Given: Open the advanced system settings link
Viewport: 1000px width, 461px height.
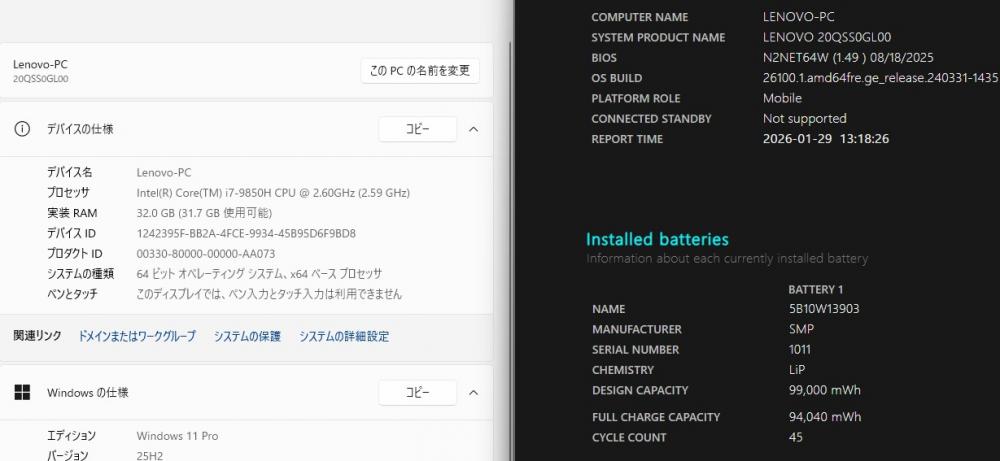Looking at the screenshot, I should coord(344,336).
